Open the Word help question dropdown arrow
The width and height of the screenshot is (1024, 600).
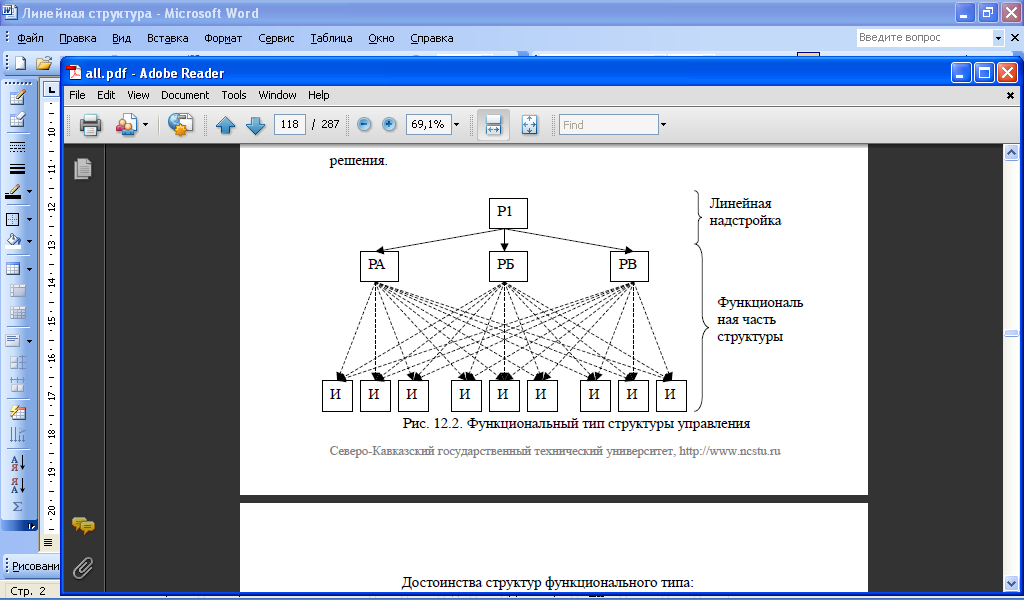click(x=998, y=38)
